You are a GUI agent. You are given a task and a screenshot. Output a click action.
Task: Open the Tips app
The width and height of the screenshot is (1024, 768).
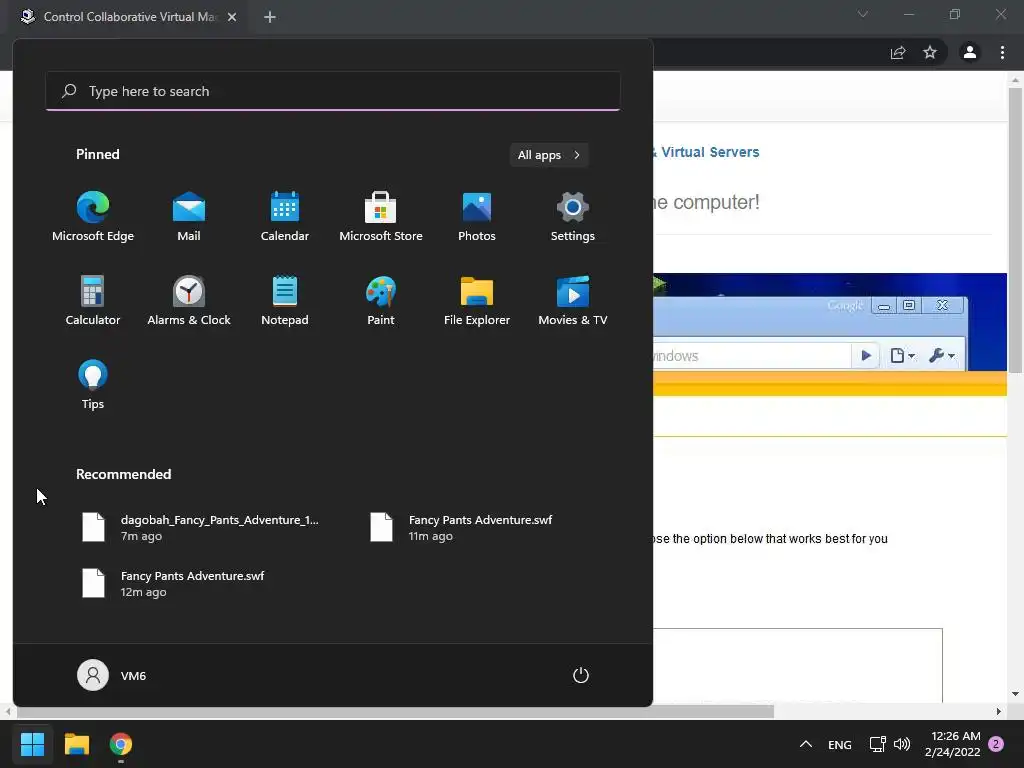pos(93,385)
